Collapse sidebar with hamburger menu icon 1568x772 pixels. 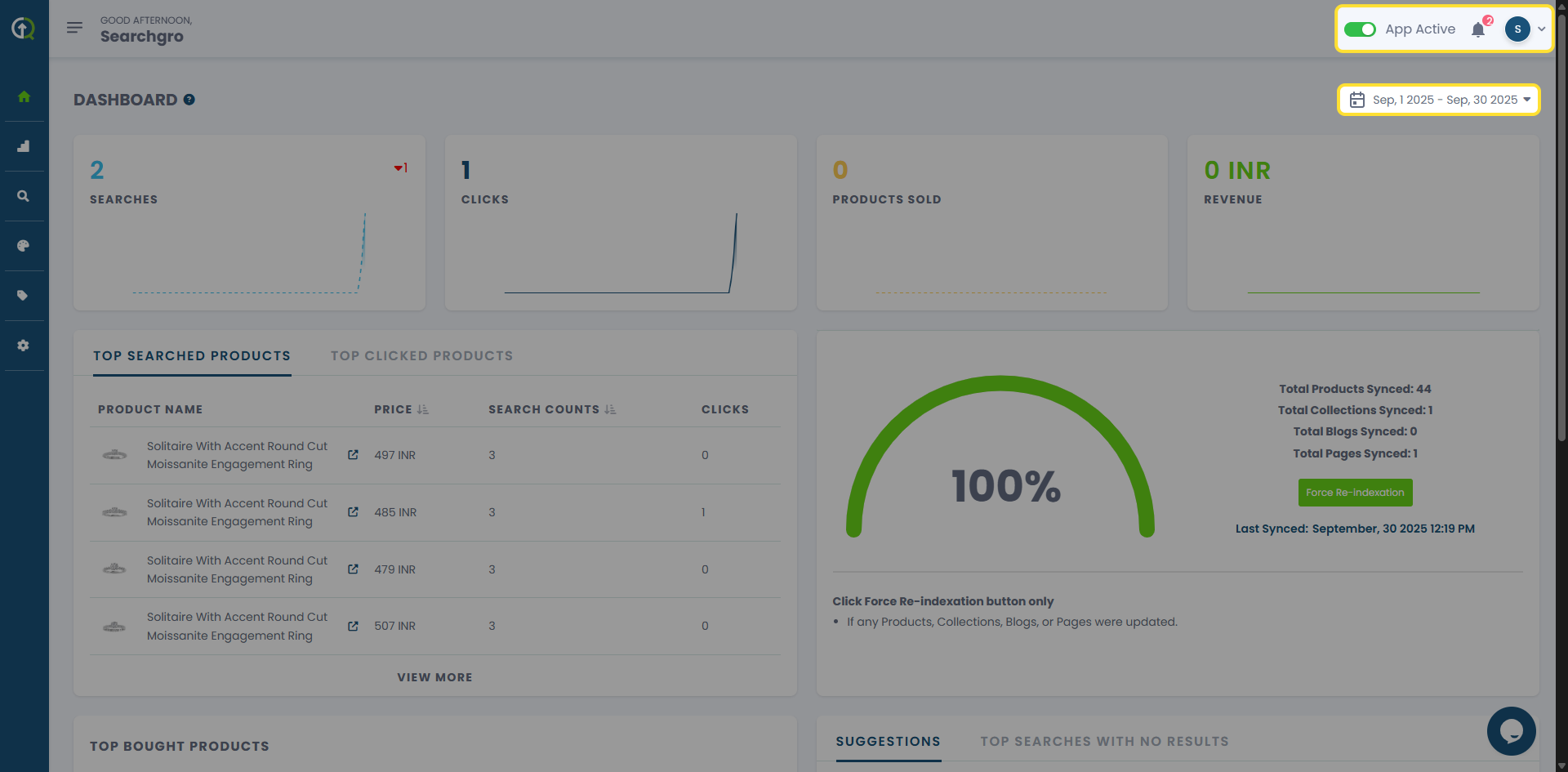[74, 28]
